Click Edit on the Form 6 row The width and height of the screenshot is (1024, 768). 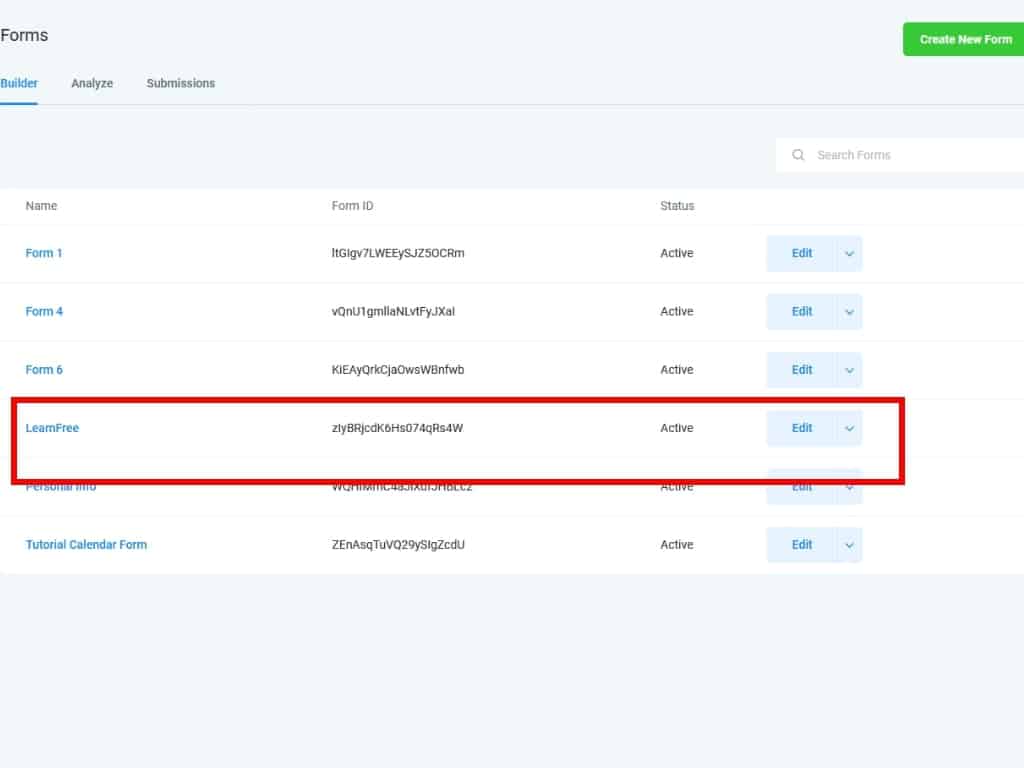tap(801, 370)
